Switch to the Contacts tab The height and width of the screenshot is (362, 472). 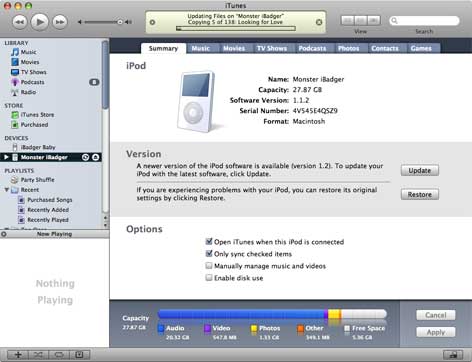pos(385,48)
